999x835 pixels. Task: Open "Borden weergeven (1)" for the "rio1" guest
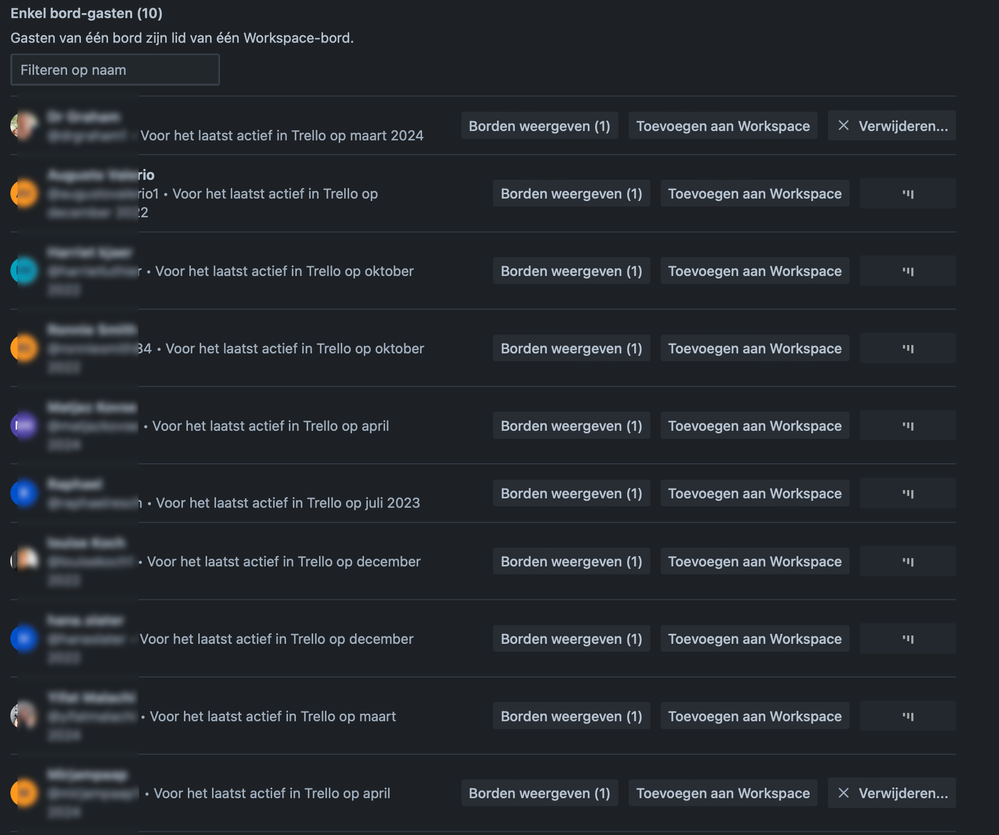571,194
